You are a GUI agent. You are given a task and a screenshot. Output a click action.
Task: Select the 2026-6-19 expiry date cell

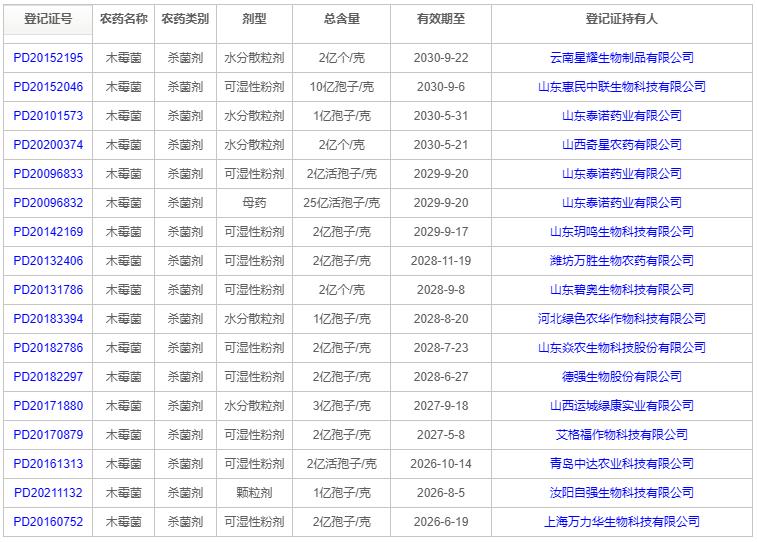pyautogui.click(x=441, y=522)
